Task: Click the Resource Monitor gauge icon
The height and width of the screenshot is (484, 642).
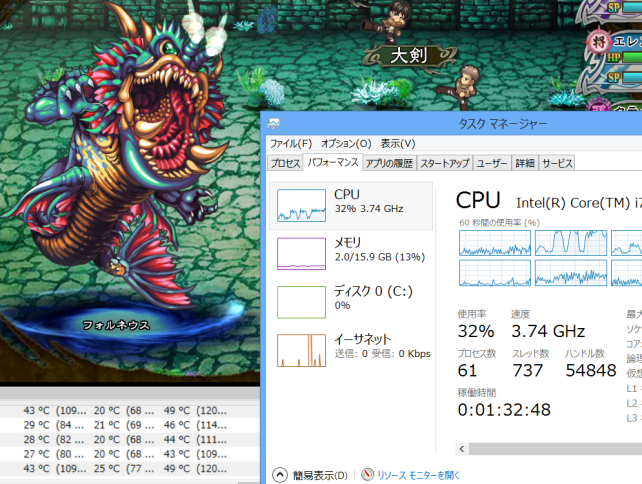Action: pos(367,475)
